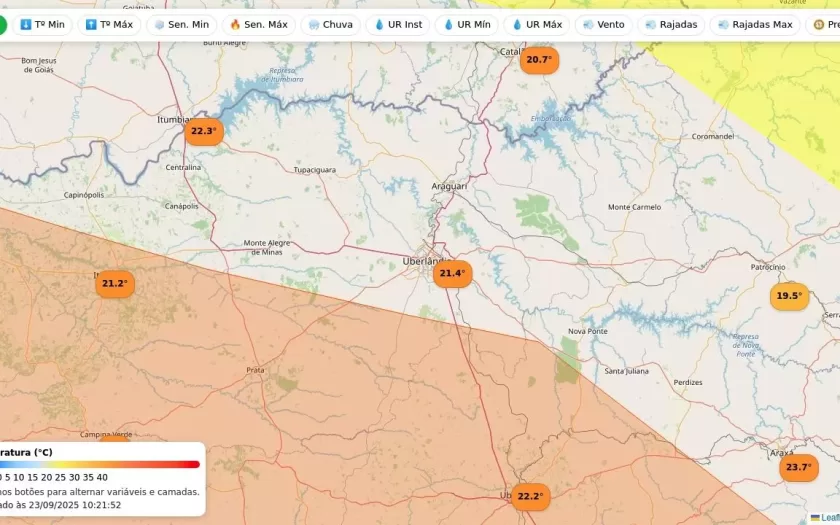Click the temperature color scale gradient bar
Viewport: 840px width, 525px height.
[100, 464]
